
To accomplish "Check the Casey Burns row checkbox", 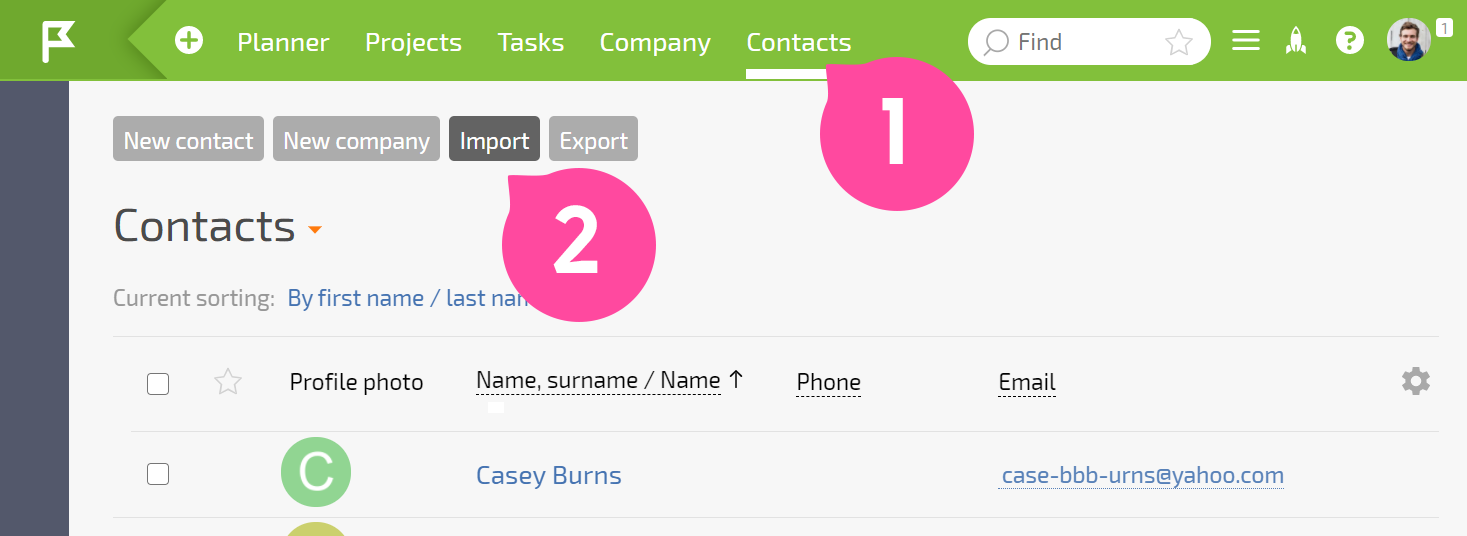I will pos(158,474).
